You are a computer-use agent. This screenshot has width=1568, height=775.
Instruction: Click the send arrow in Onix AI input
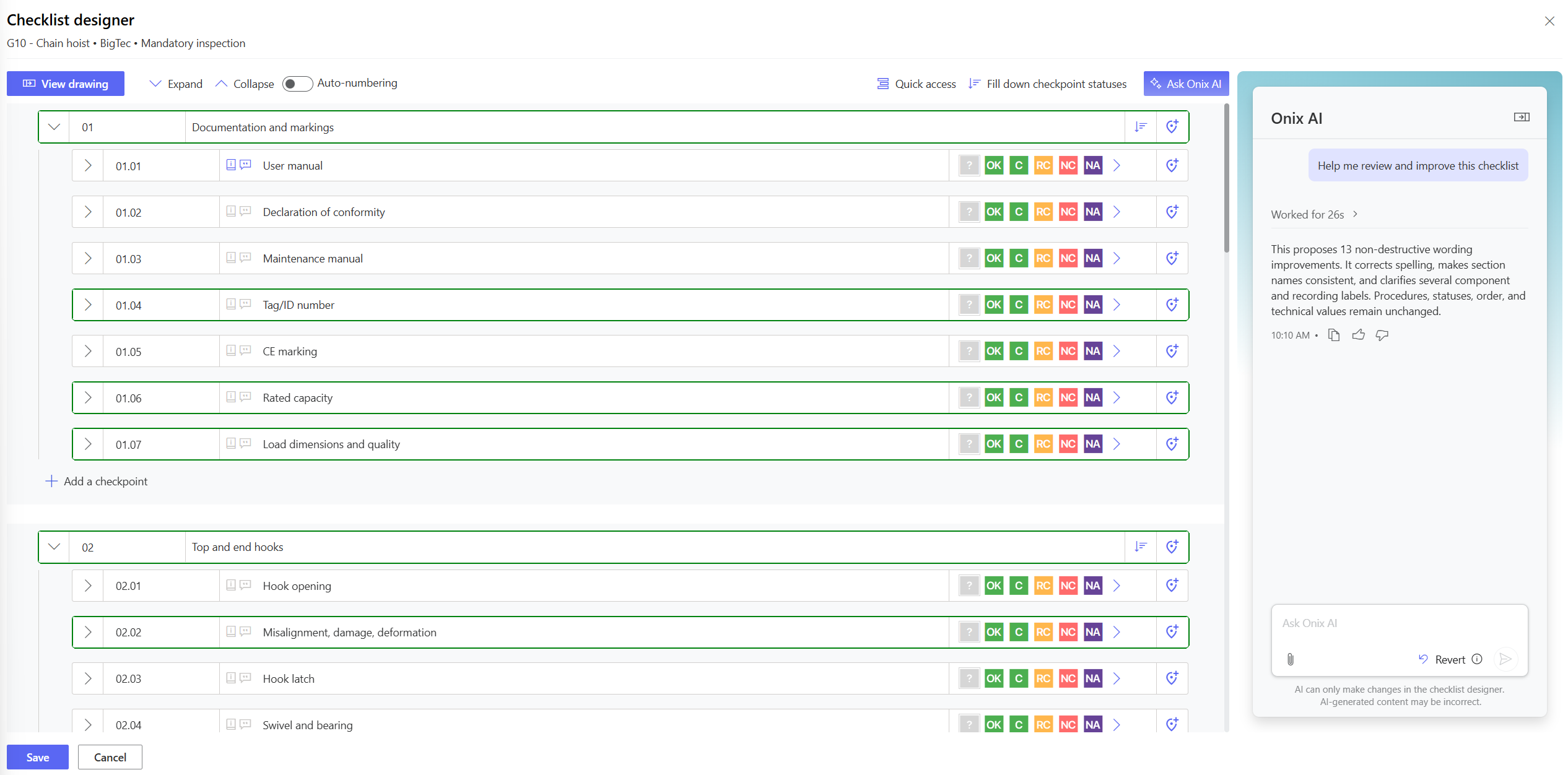[x=1505, y=659]
